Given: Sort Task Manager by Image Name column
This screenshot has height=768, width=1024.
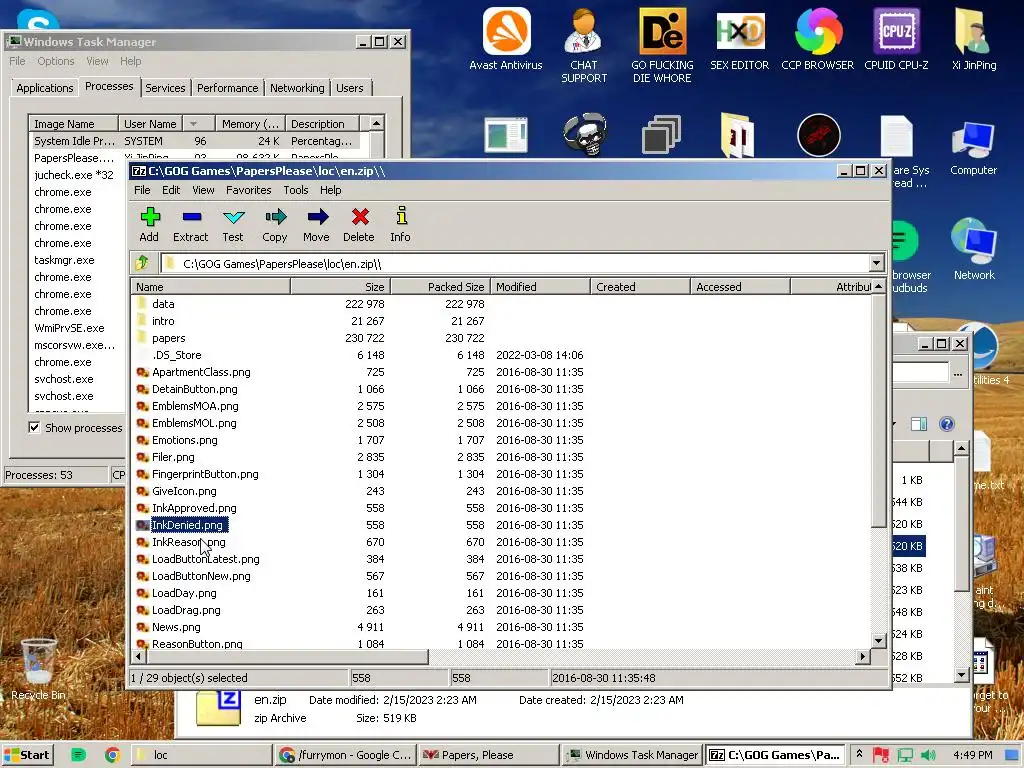Looking at the screenshot, I should point(73,123).
